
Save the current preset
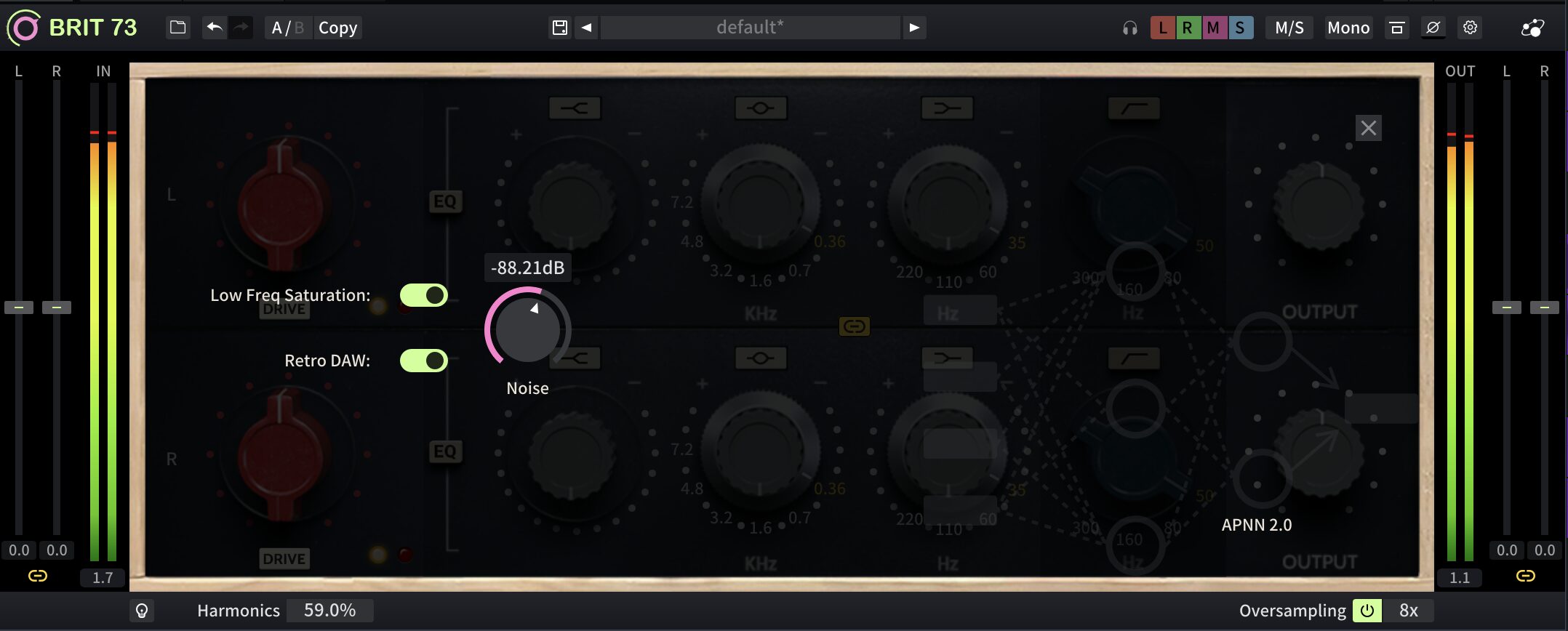pyautogui.click(x=560, y=28)
